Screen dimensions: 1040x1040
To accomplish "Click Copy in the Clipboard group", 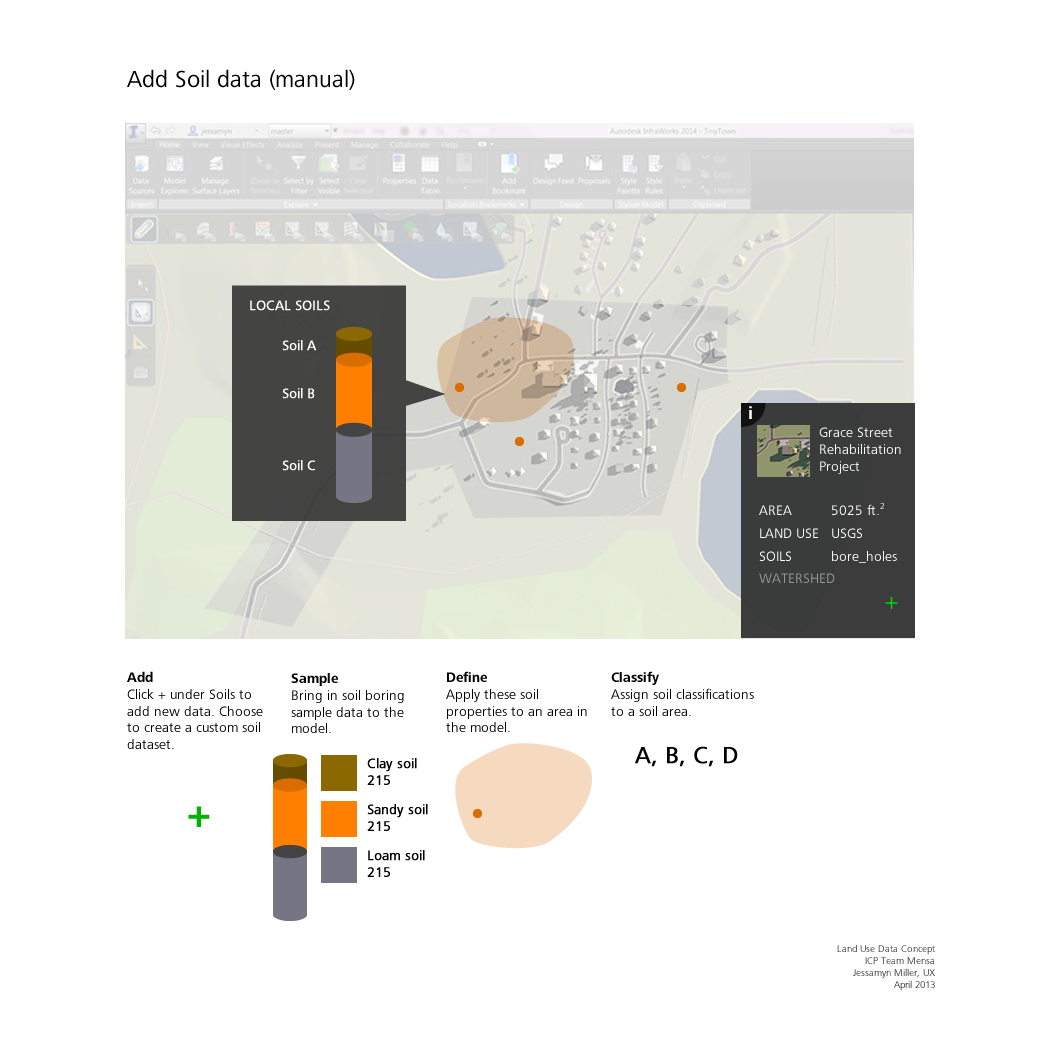I will pyautogui.click(x=716, y=175).
